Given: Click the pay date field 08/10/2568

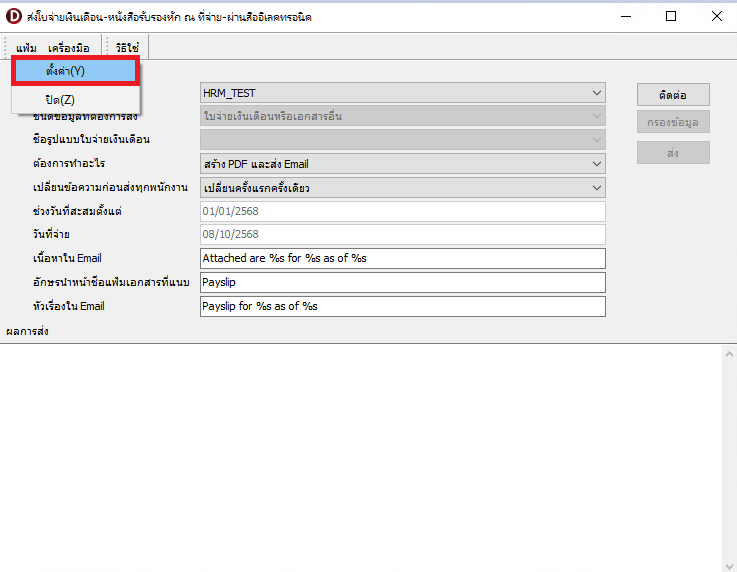Looking at the screenshot, I should [x=402, y=234].
